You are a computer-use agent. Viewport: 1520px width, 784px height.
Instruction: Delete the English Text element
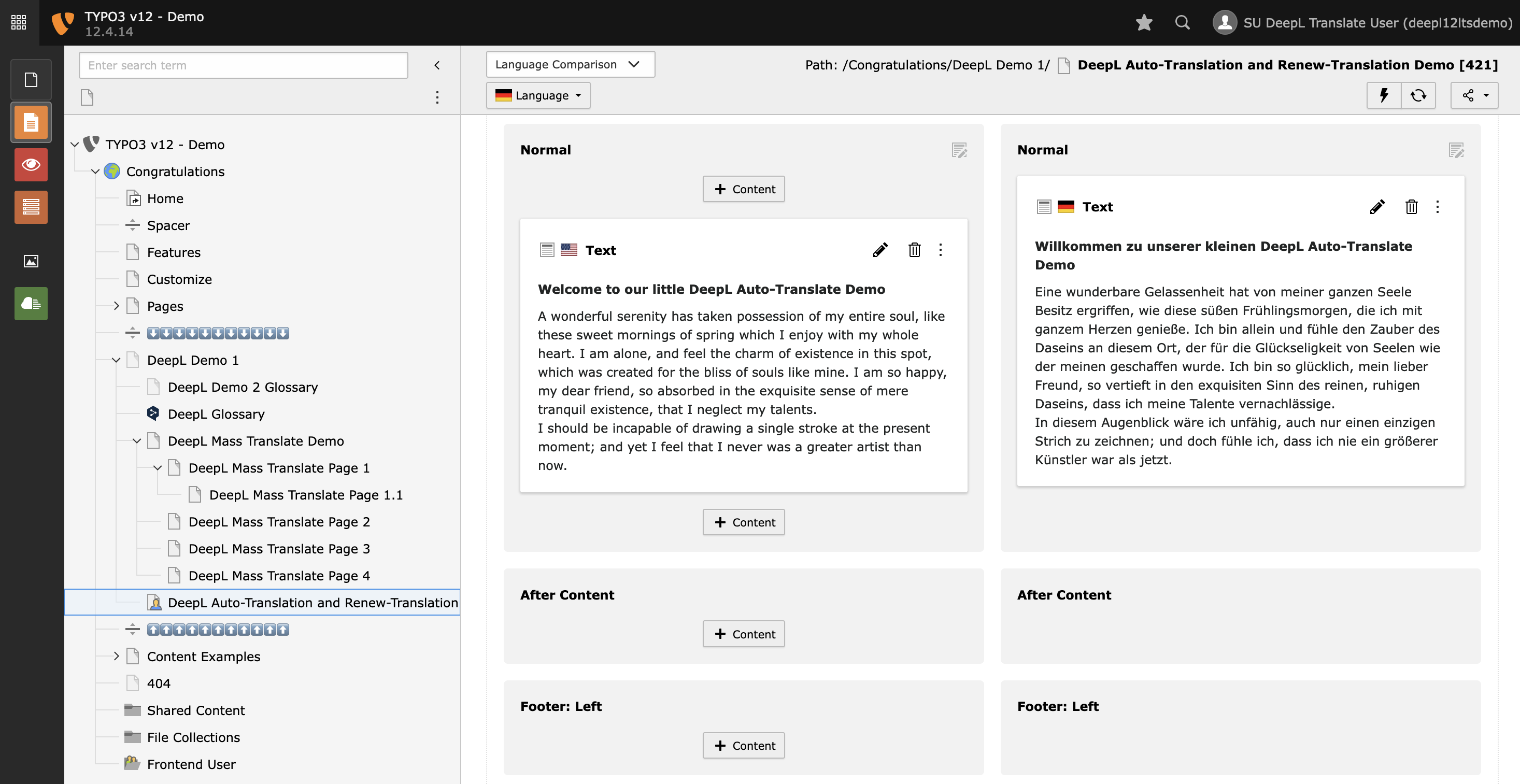click(914, 250)
